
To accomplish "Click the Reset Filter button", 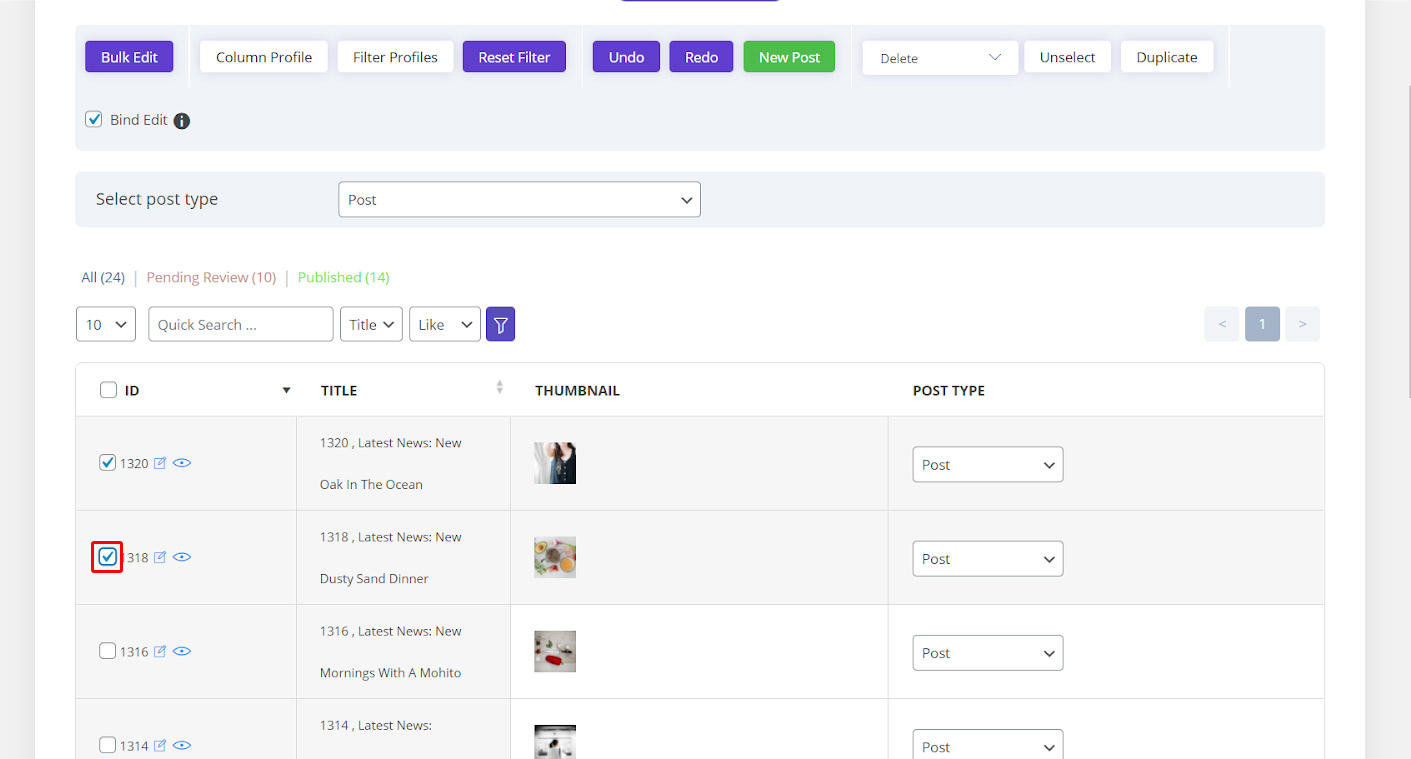I will coord(514,57).
